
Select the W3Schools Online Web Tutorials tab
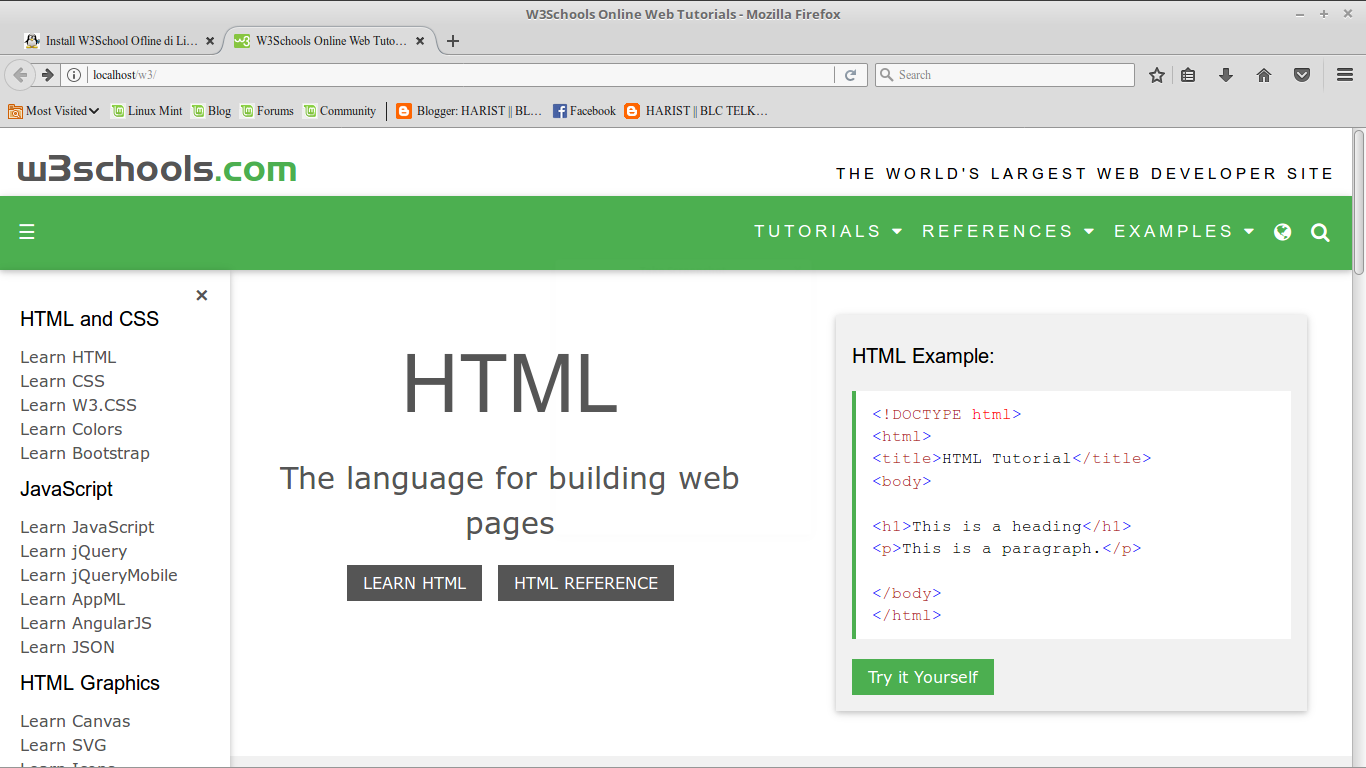tap(328, 41)
